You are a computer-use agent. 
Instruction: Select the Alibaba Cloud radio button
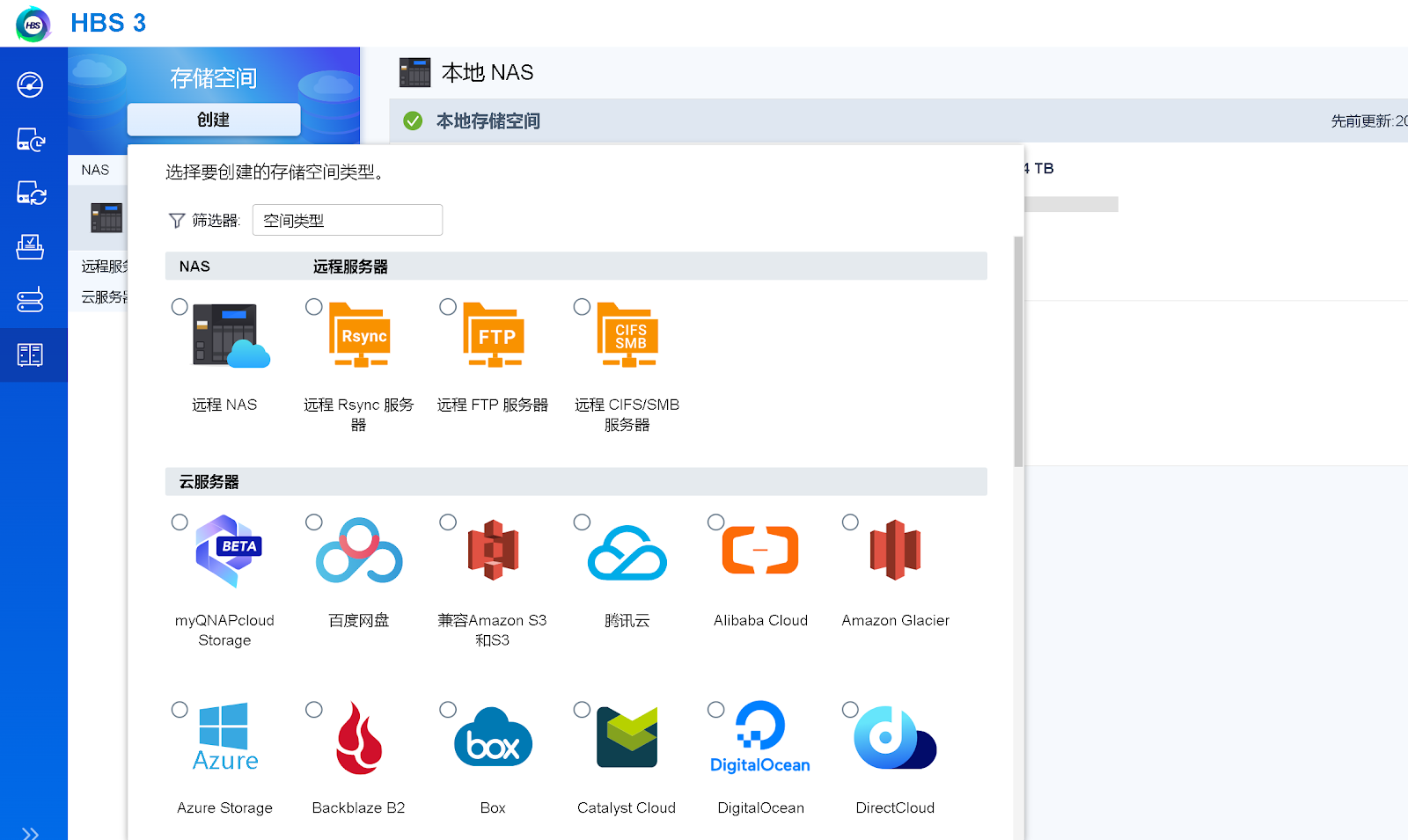pos(716,522)
